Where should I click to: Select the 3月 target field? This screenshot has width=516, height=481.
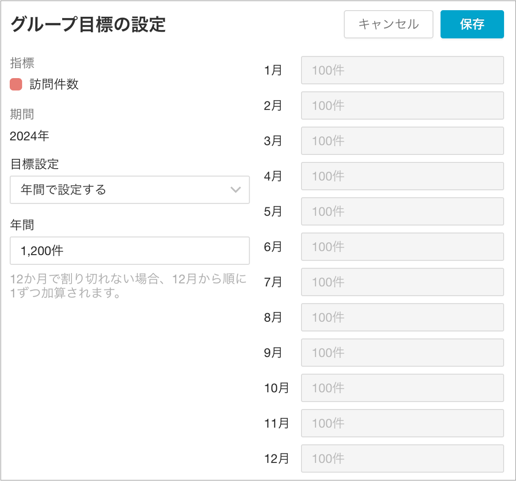(x=402, y=141)
